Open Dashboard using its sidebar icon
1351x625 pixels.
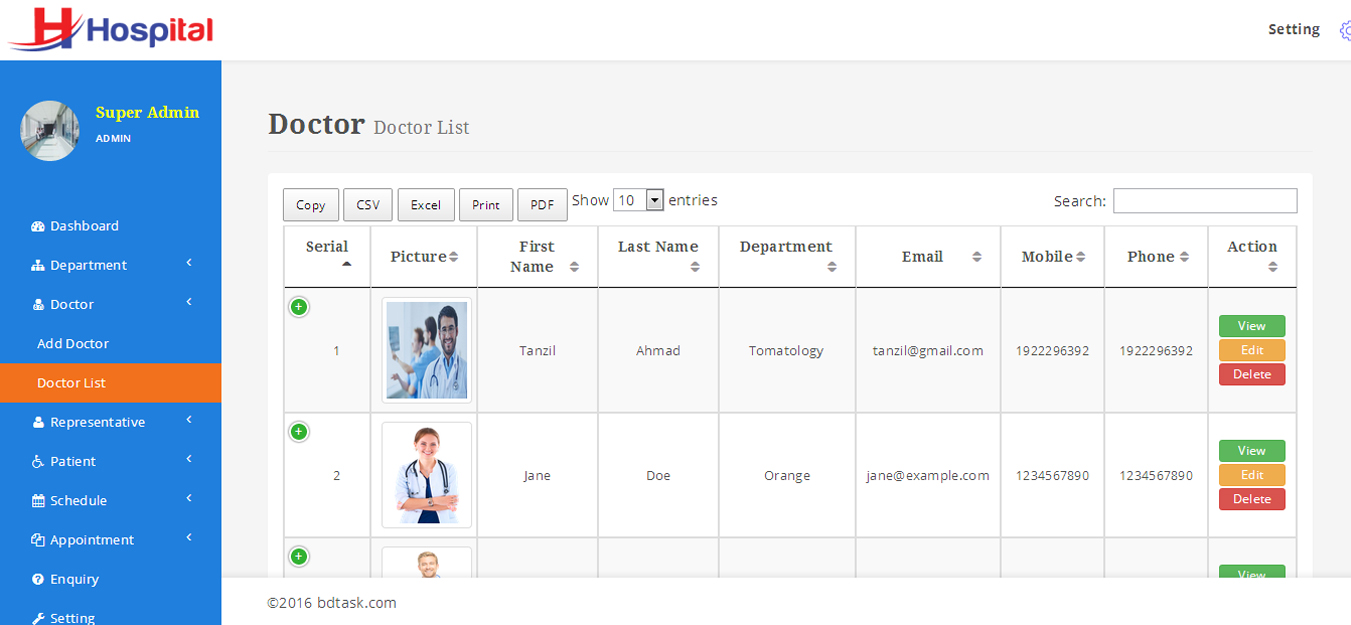(x=37, y=225)
